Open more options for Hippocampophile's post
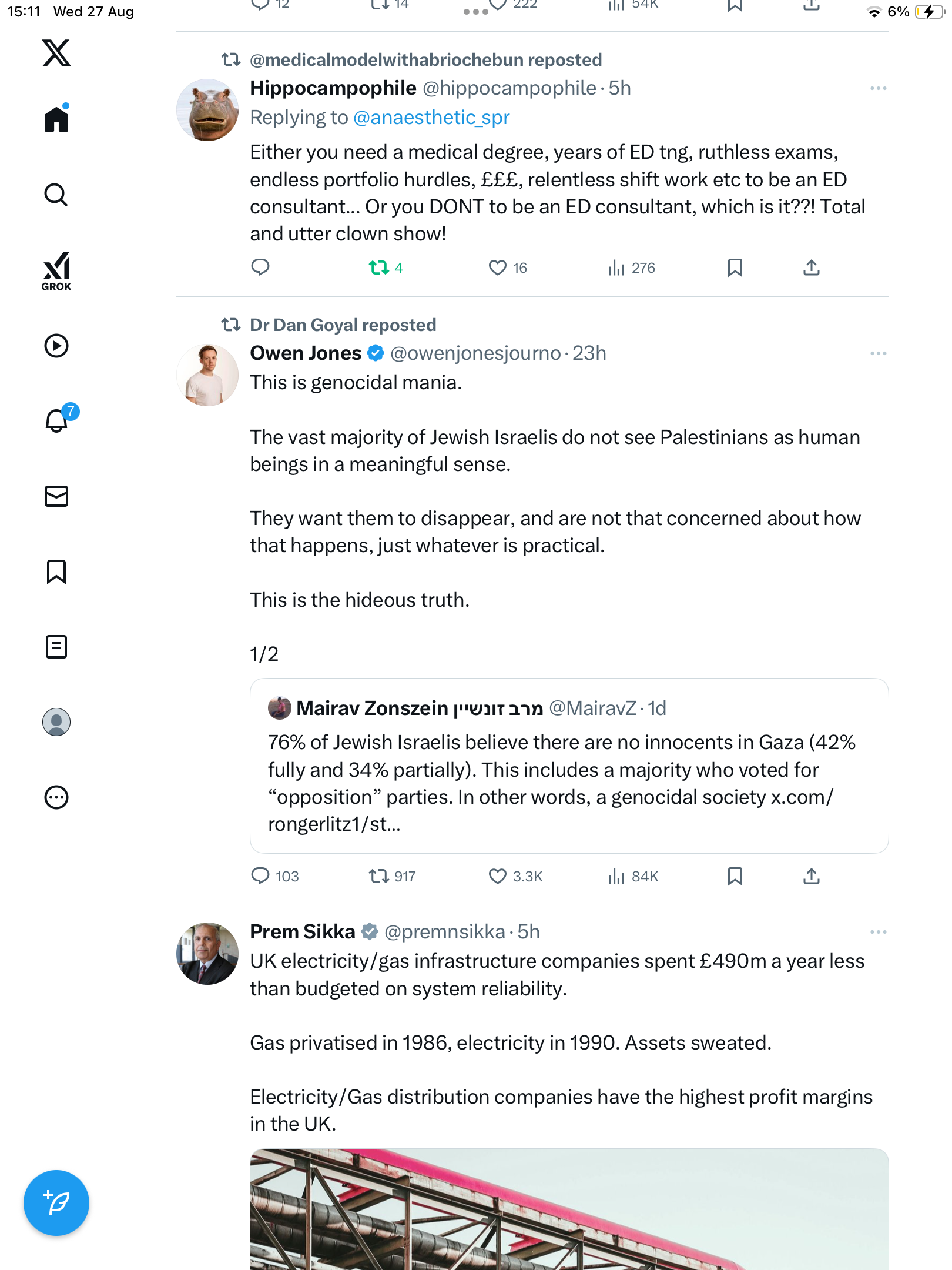Screen dimensions: 952x1270 tap(878, 88)
